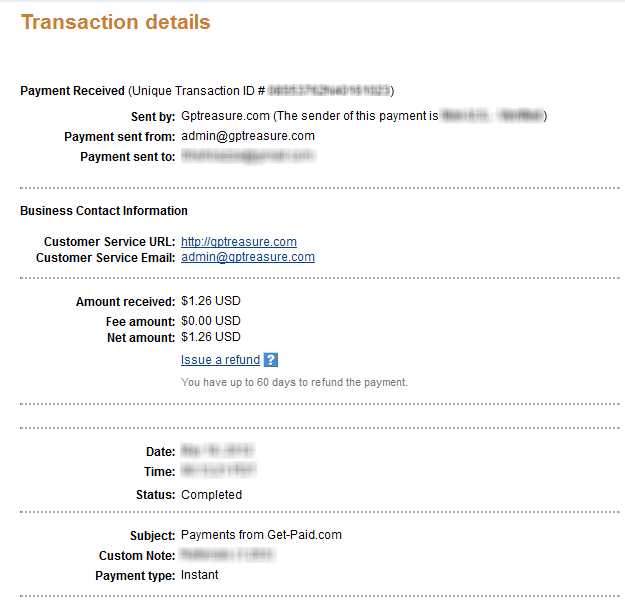
Task: Click the Transaction details heading
Action: pos(115,22)
